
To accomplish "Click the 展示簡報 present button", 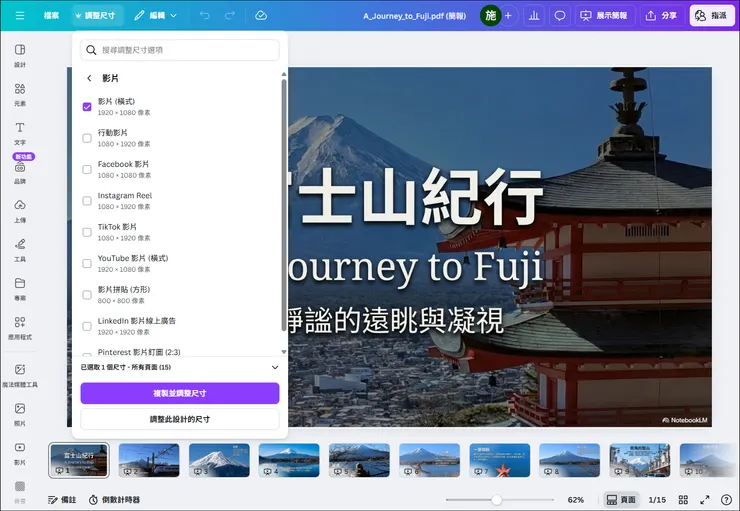I will [604, 16].
